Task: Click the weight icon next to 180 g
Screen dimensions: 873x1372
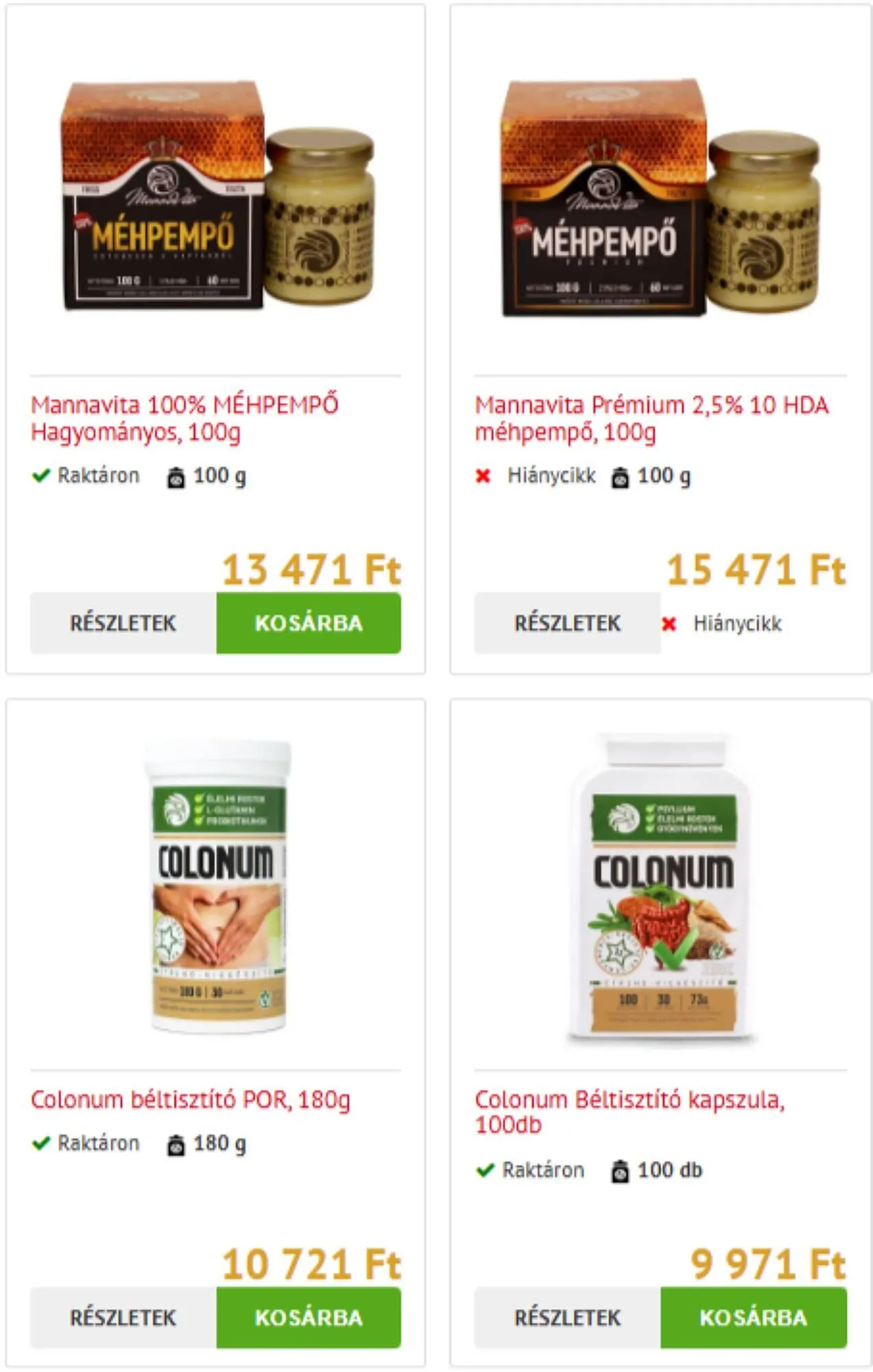Action: point(176,1144)
